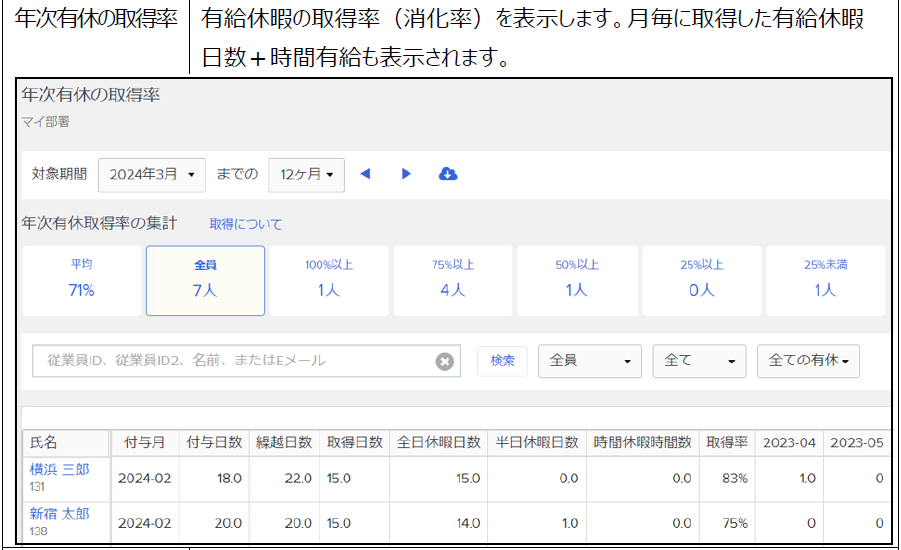Click the cloud download icon

tap(448, 174)
